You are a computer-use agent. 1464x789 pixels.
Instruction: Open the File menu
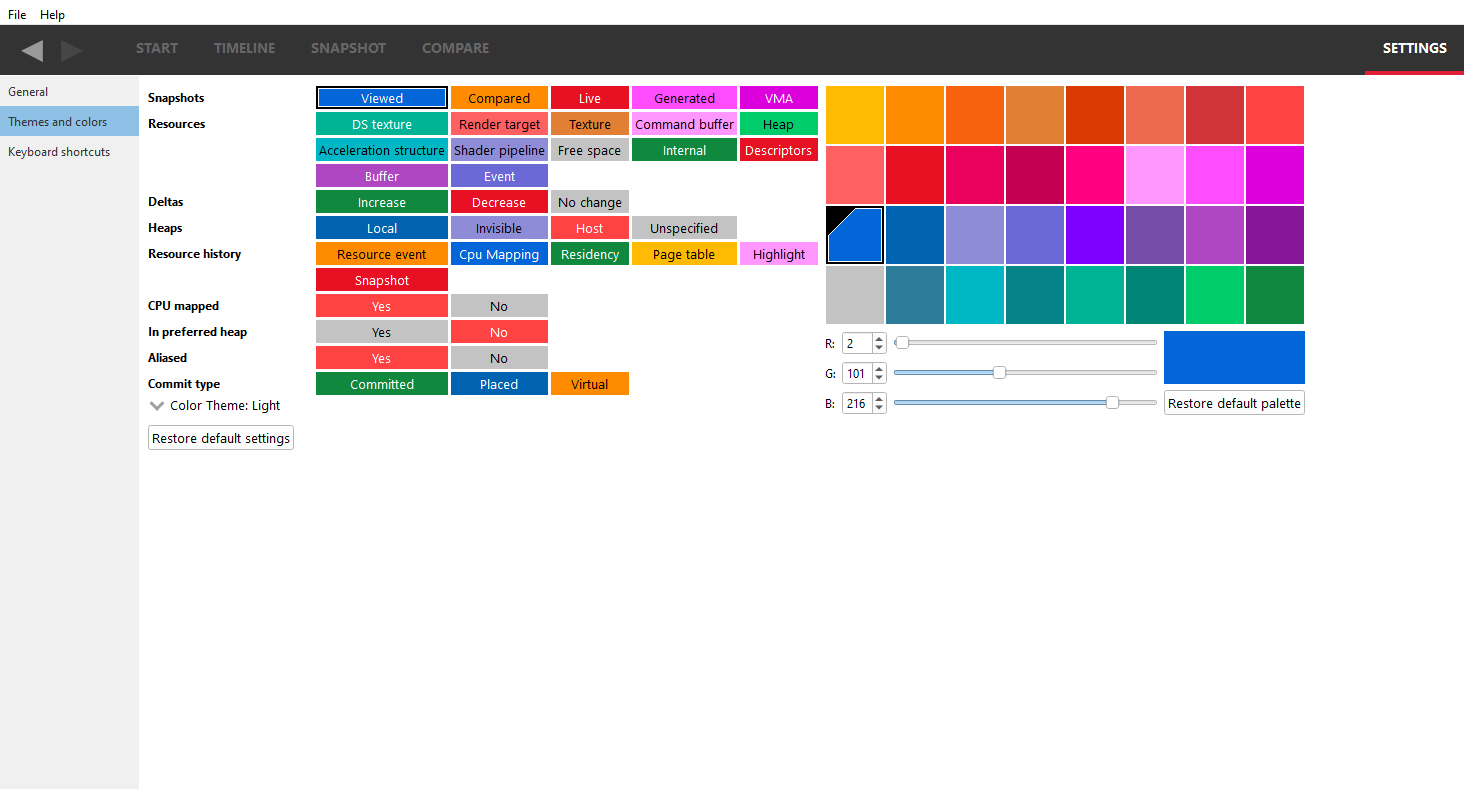click(x=17, y=15)
